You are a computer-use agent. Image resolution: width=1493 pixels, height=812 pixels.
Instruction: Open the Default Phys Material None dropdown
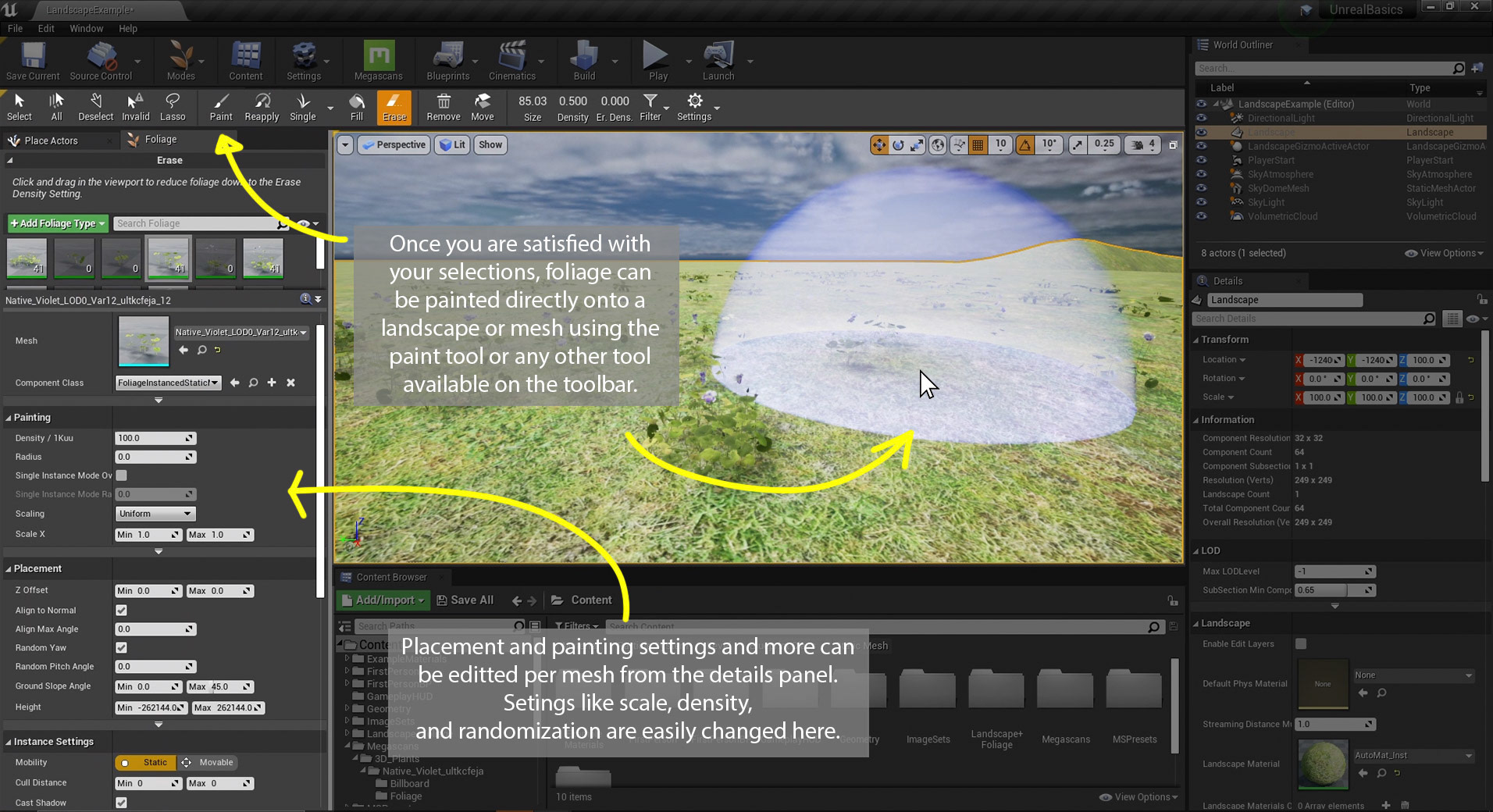click(1414, 675)
